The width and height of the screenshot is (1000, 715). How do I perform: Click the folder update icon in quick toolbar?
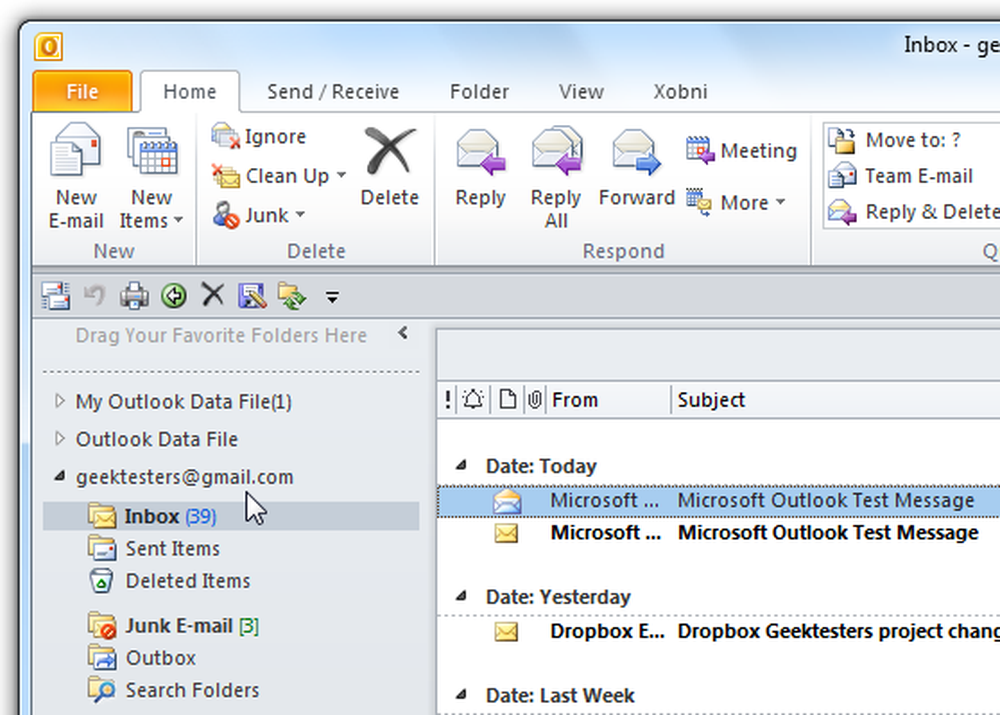pyautogui.click(x=291, y=296)
